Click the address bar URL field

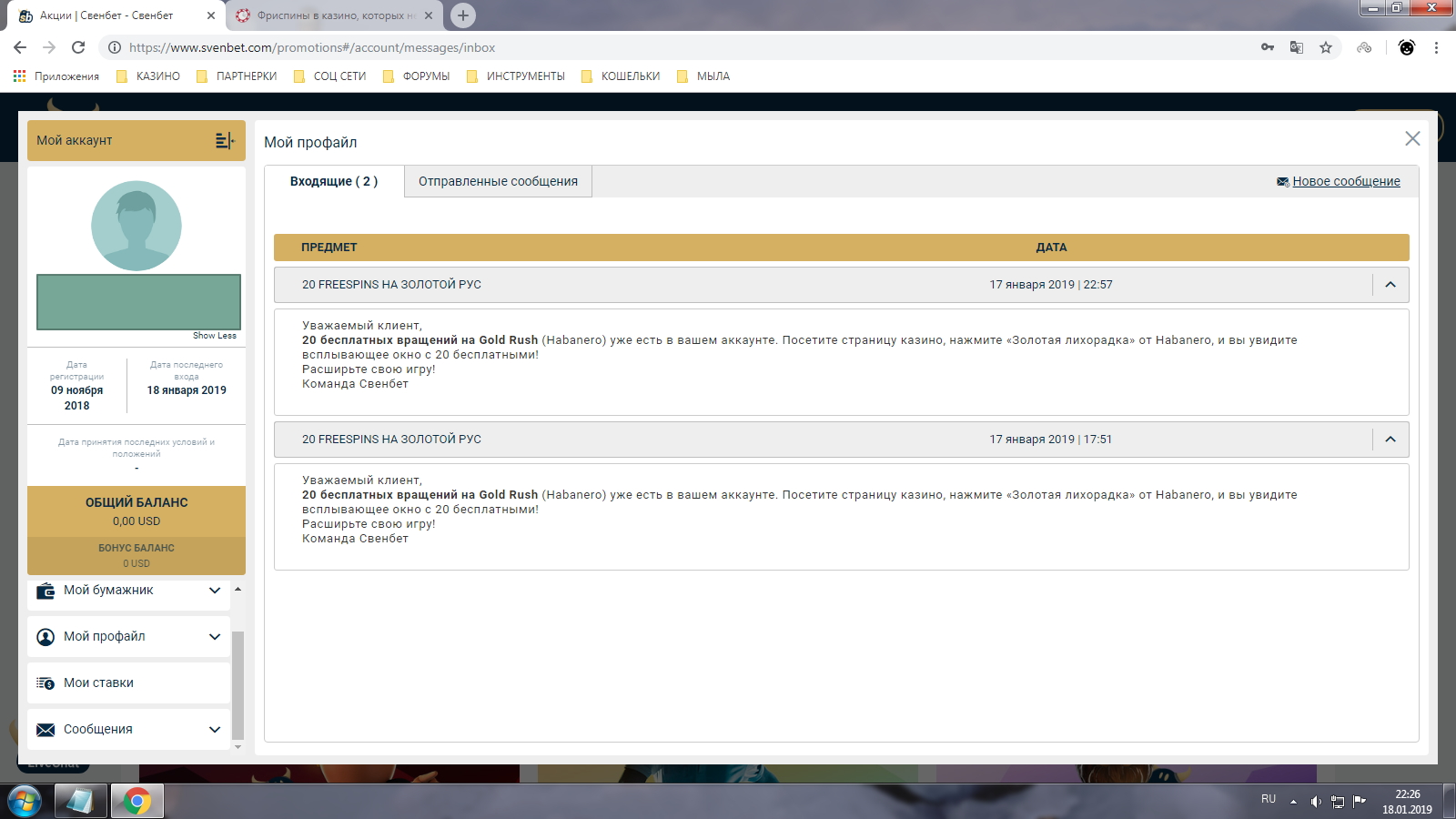pos(673,47)
